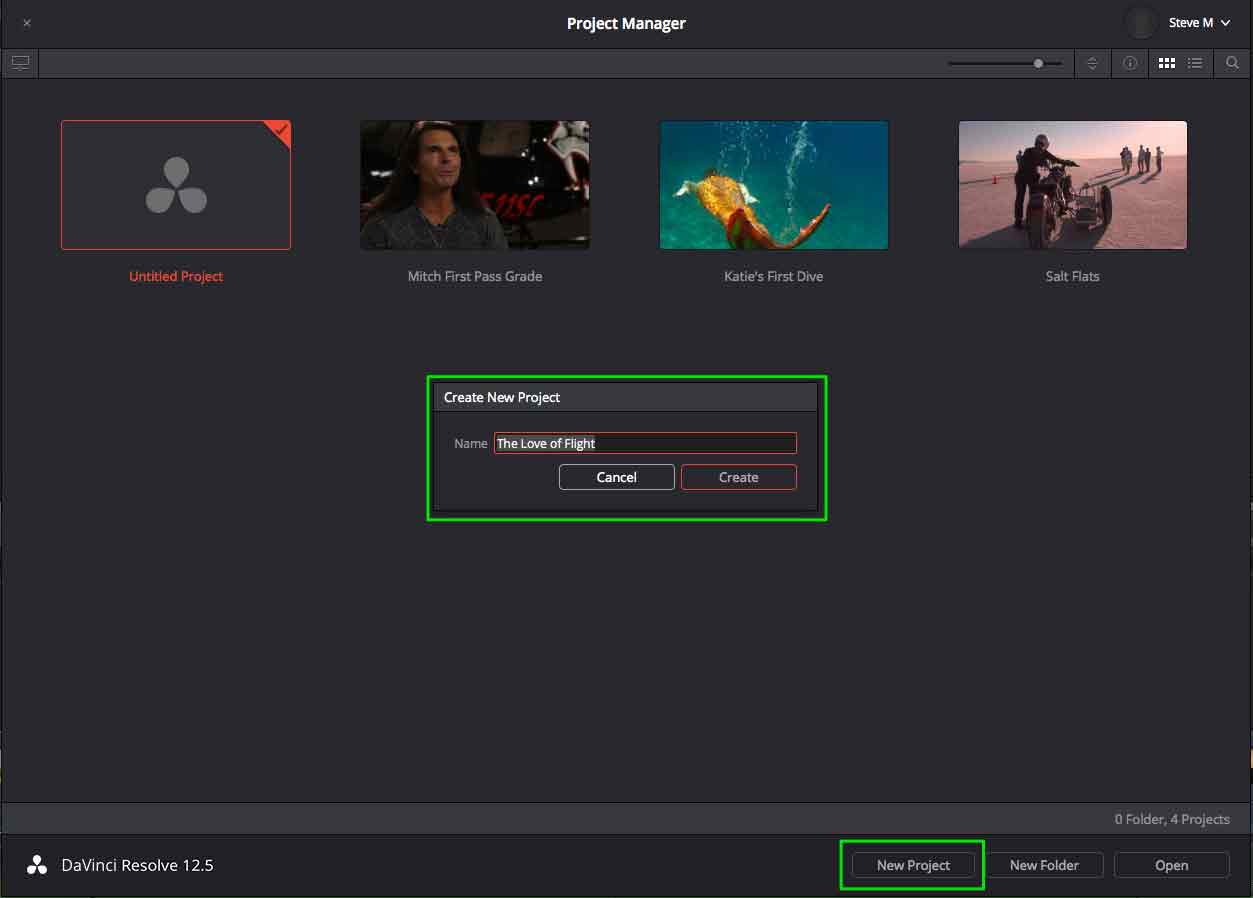Select the Untitled Project thumbnail
Screen dimensions: 1253x898
tap(176, 185)
